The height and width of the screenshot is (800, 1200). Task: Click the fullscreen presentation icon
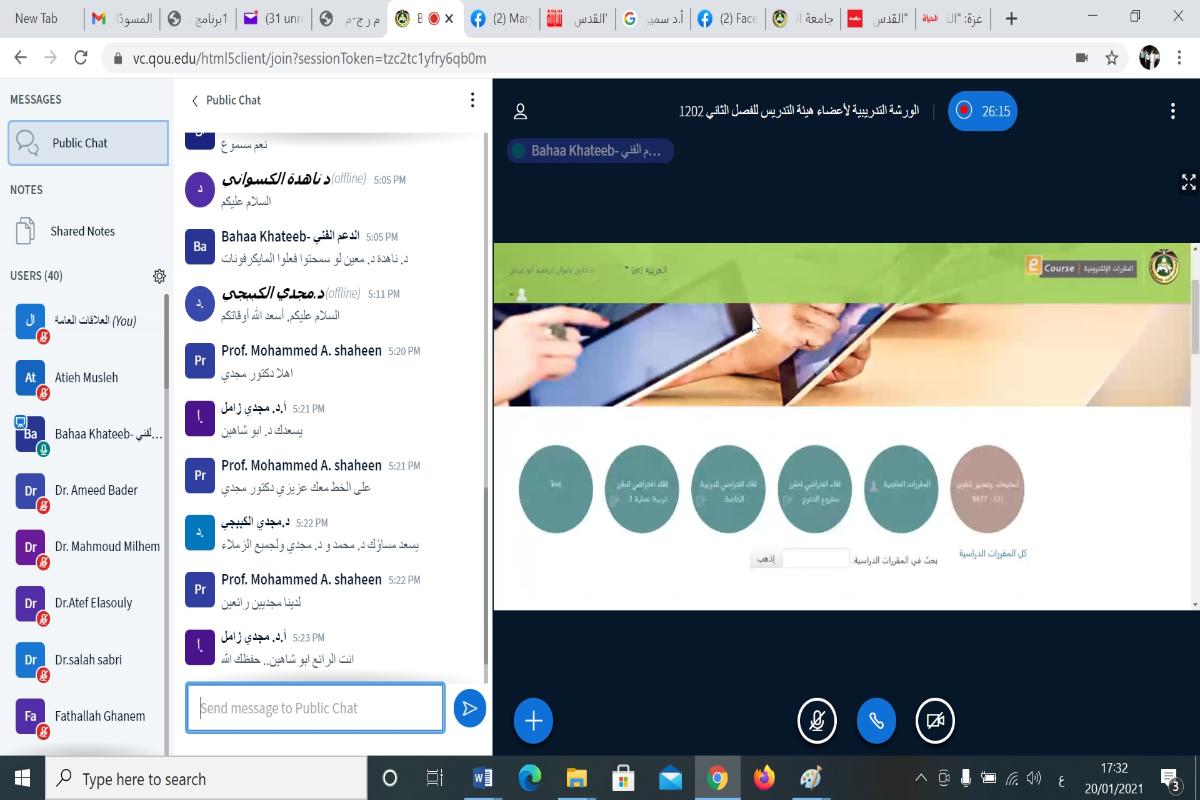(x=1188, y=182)
